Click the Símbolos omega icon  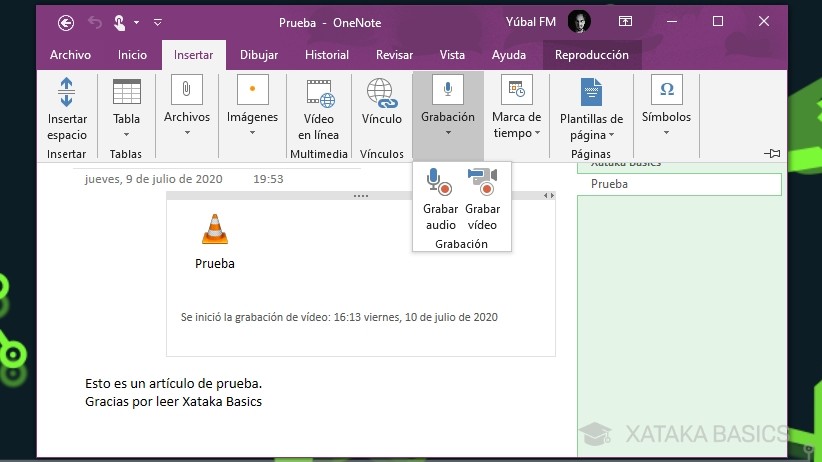[x=666, y=90]
